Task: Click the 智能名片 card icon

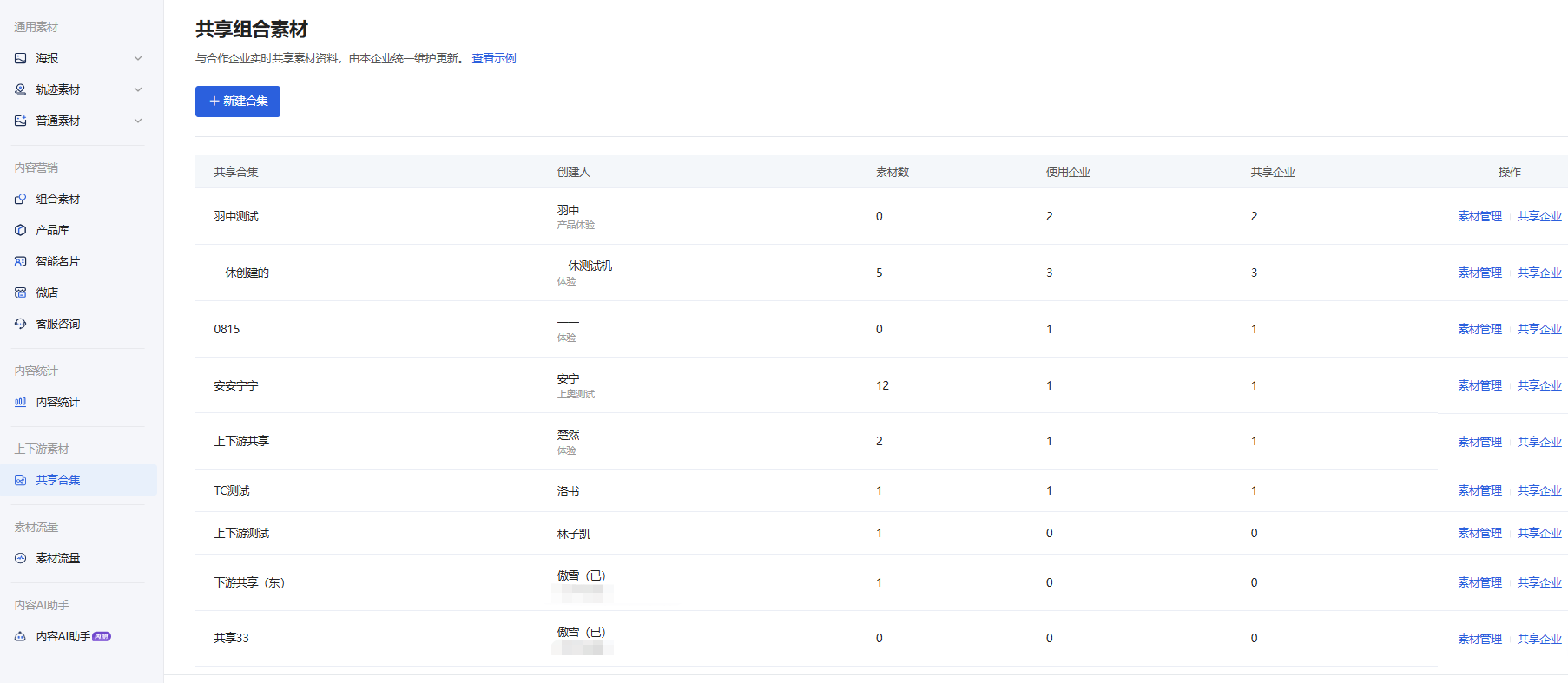Action: [x=21, y=261]
